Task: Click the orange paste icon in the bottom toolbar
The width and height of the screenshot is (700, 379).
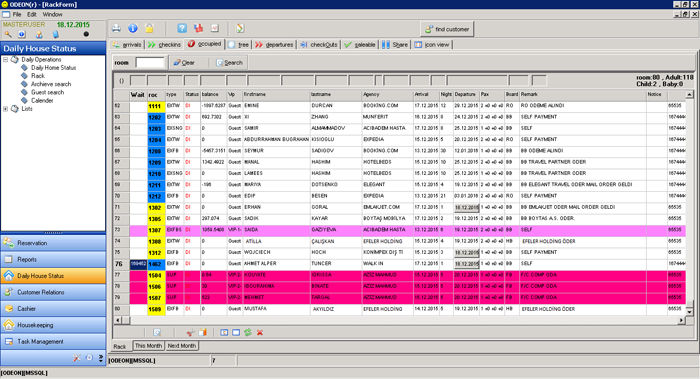Action: 203,332
